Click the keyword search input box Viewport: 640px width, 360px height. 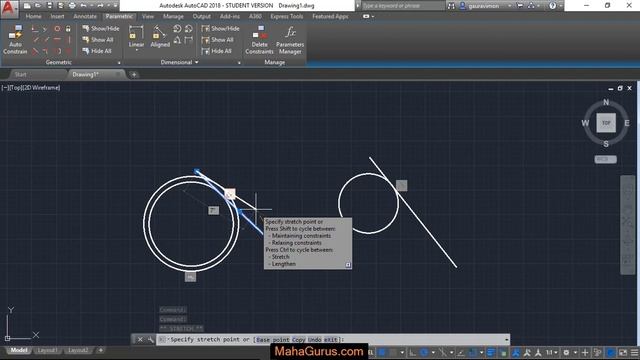[402, 6]
